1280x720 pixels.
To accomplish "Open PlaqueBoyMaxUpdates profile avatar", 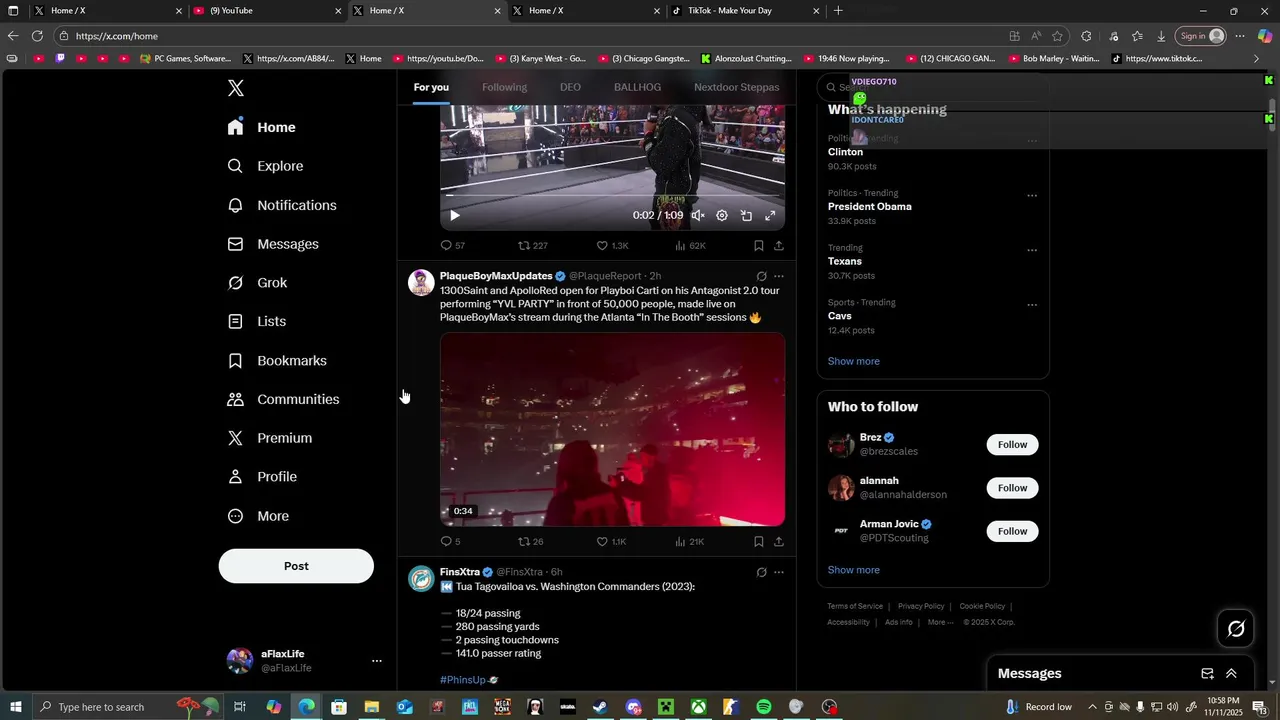I will pos(421,283).
